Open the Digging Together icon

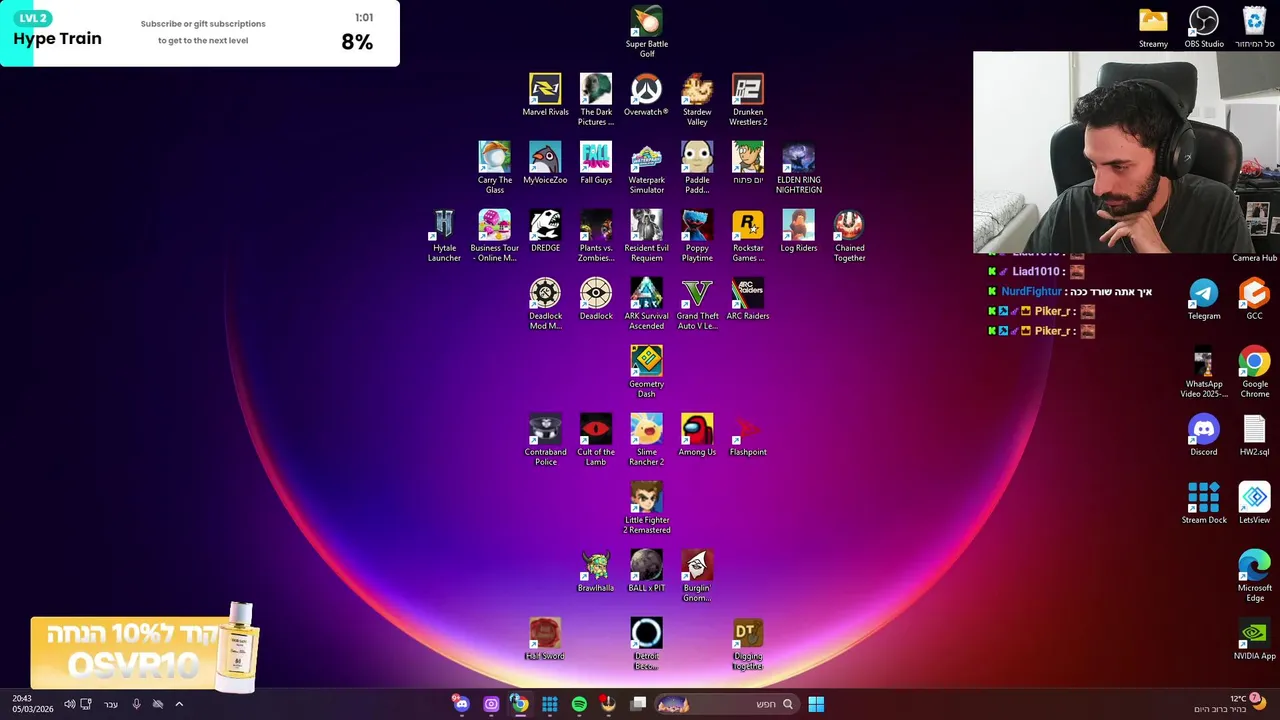click(x=748, y=644)
